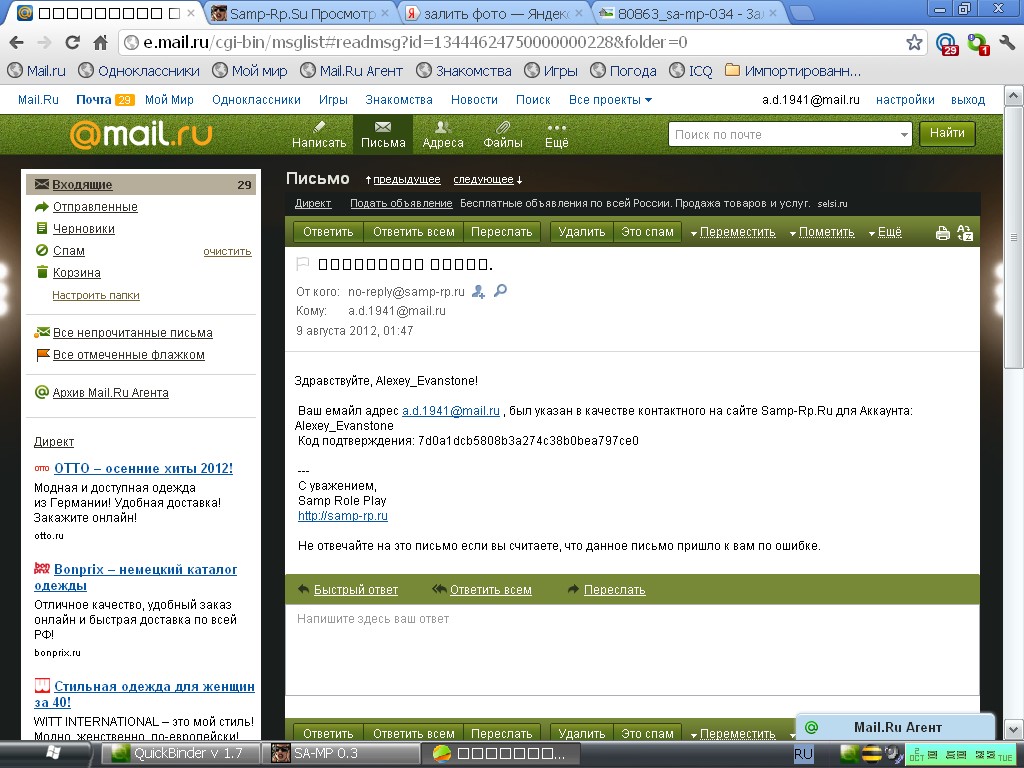Screen dimensions: 1024x768
Task: Show Все непрочитанные письма
Action: [x=133, y=333]
